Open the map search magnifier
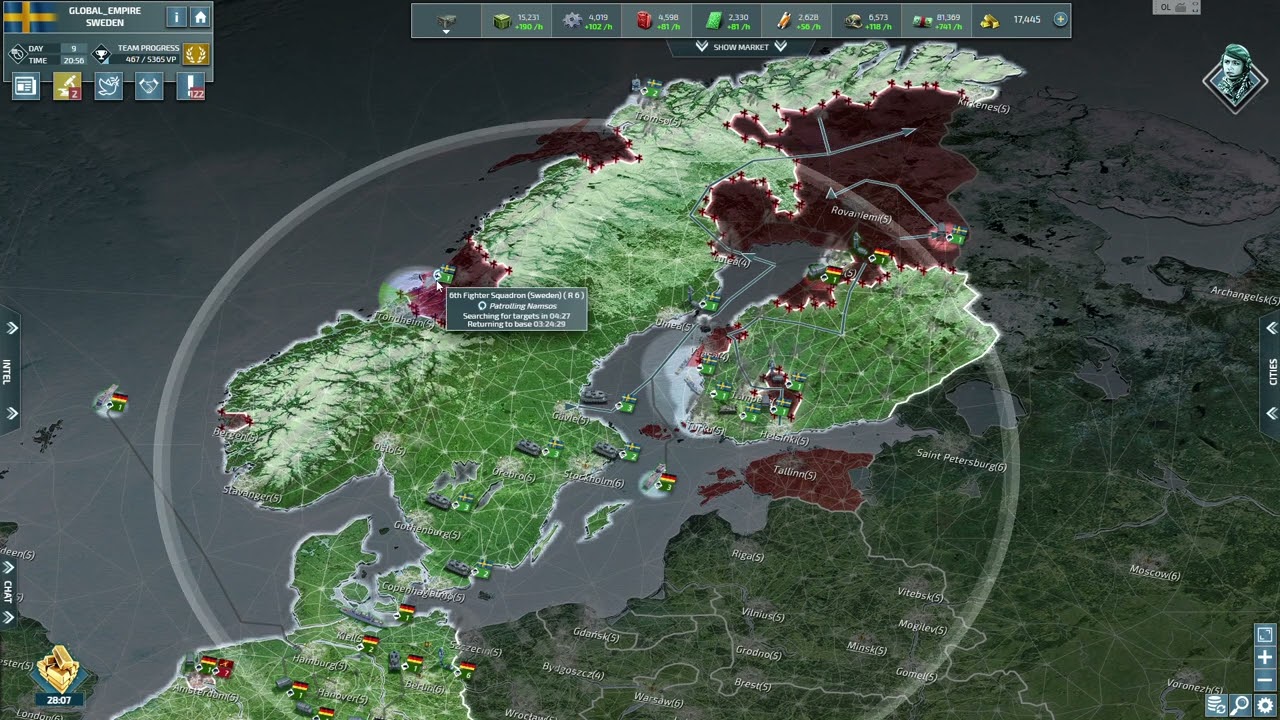This screenshot has height=720, width=1280. tap(1241, 706)
